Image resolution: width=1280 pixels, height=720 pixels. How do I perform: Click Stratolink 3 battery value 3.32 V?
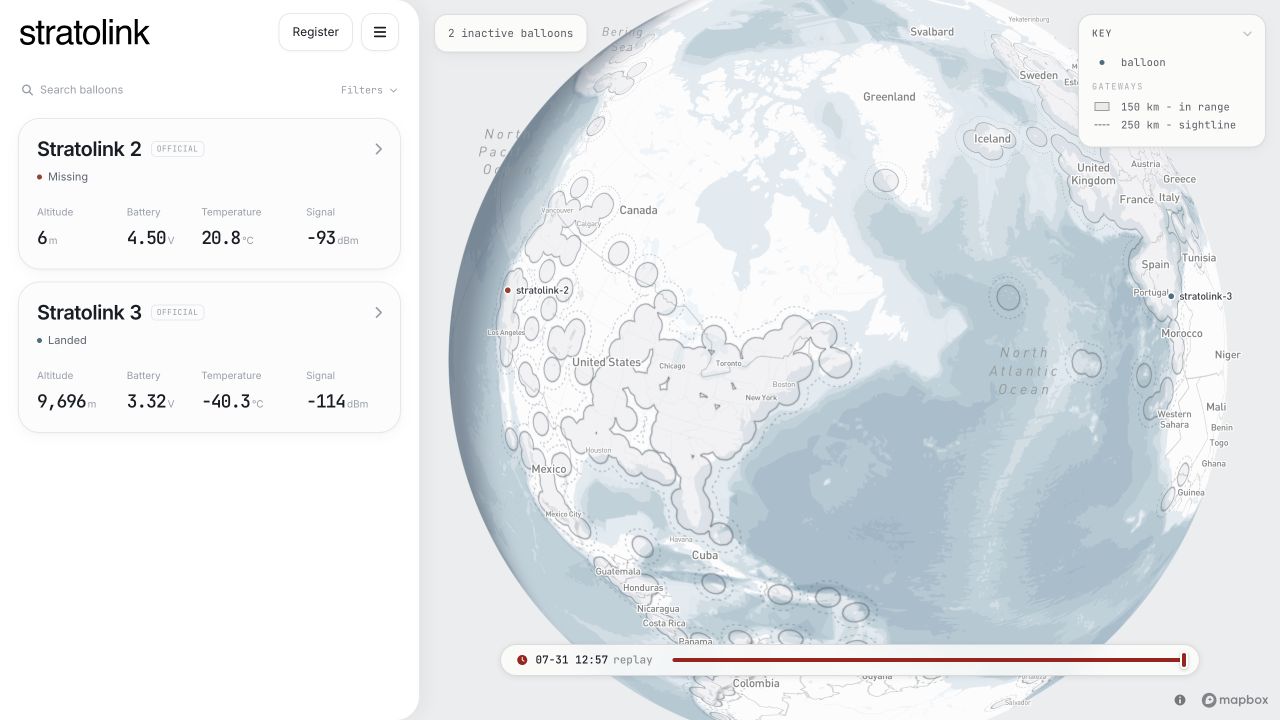pos(151,402)
